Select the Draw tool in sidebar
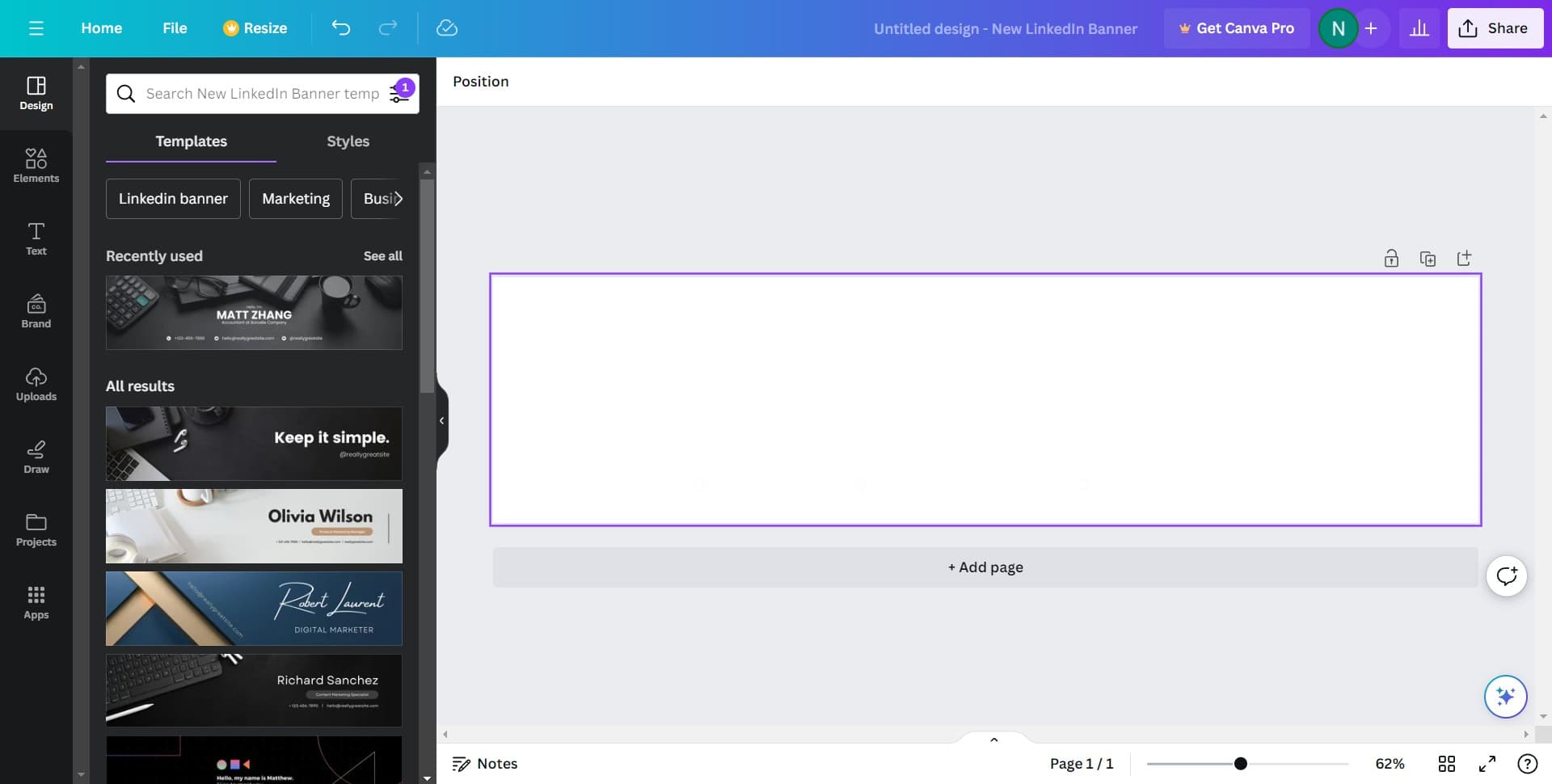 pos(36,457)
